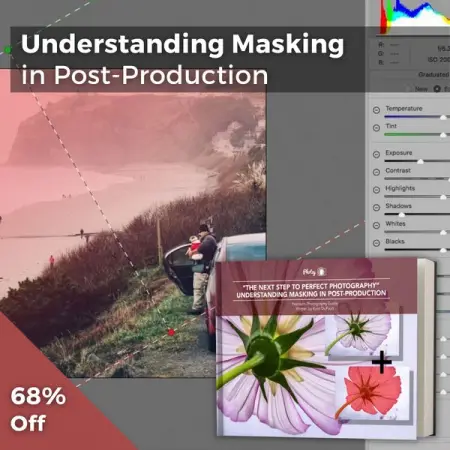Click the minus icon beside Temperature
Viewport: 450px width, 450px height.
(x=376, y=110)
